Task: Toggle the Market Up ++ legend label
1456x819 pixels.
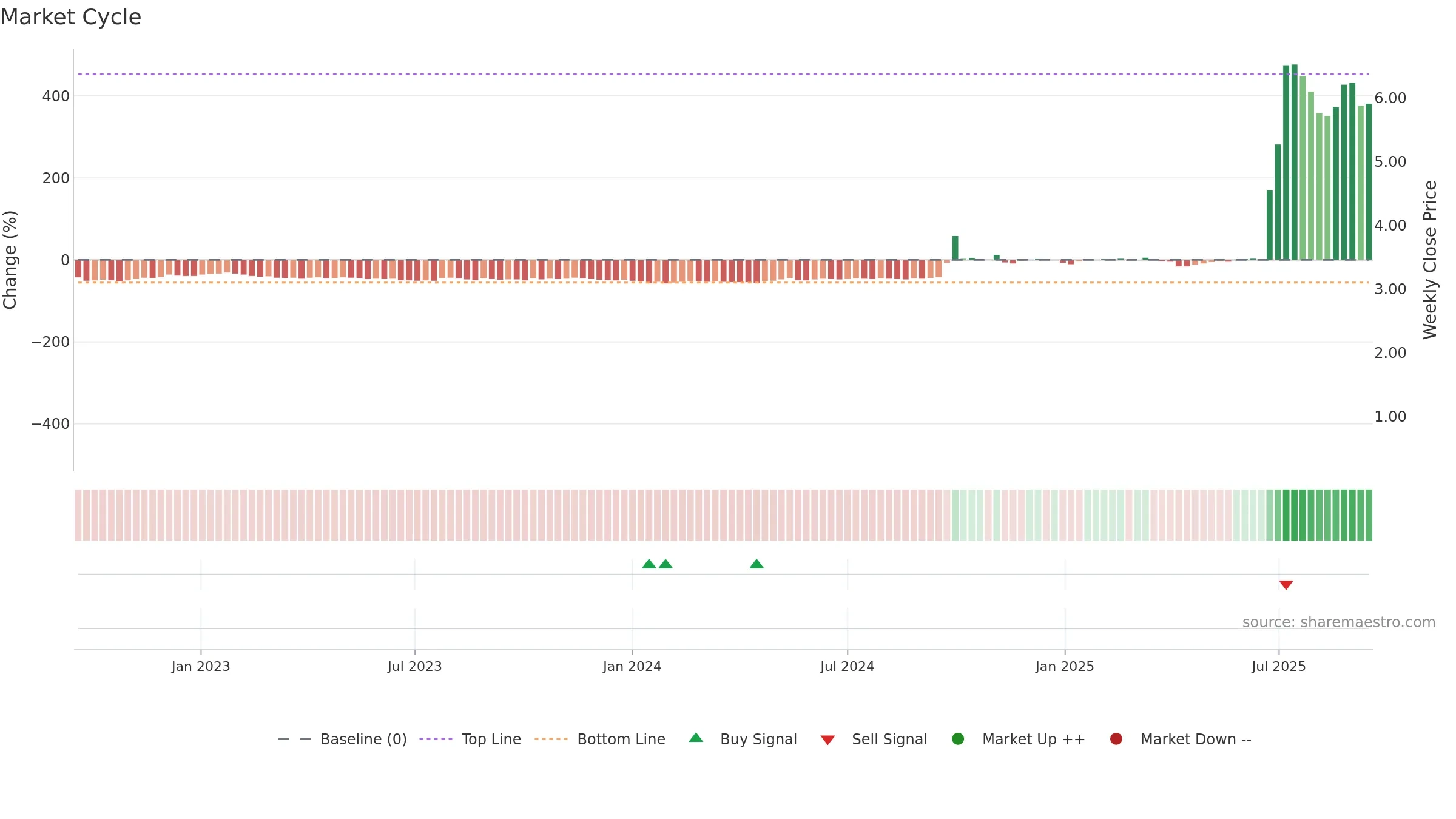Action: click(1034, 740)
